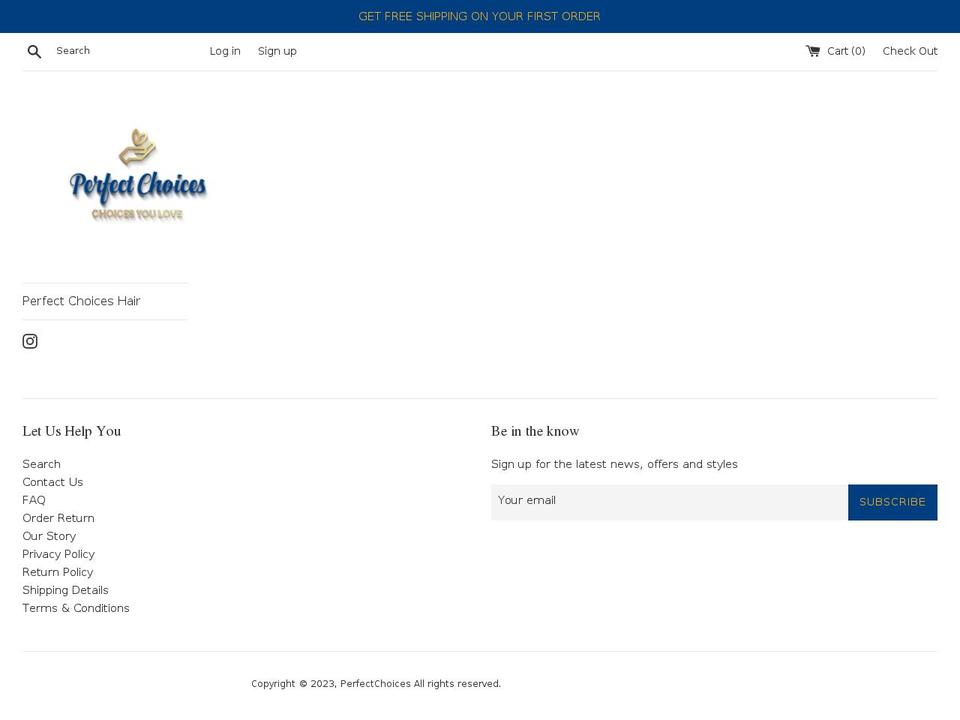
Task: Open Order Return link
Action: coord(58,518)
